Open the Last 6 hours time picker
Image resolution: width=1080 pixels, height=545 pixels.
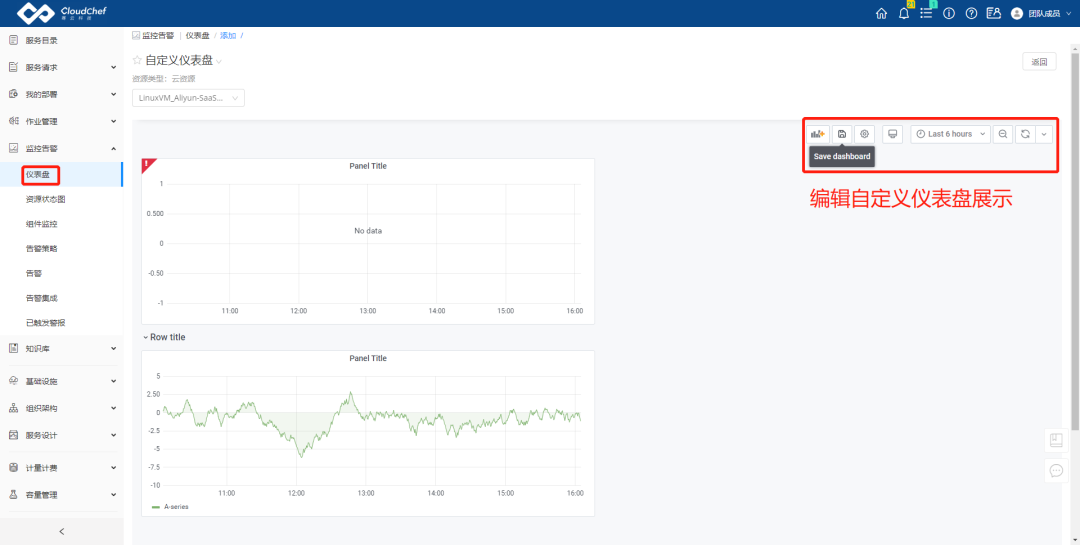(951, 134)
